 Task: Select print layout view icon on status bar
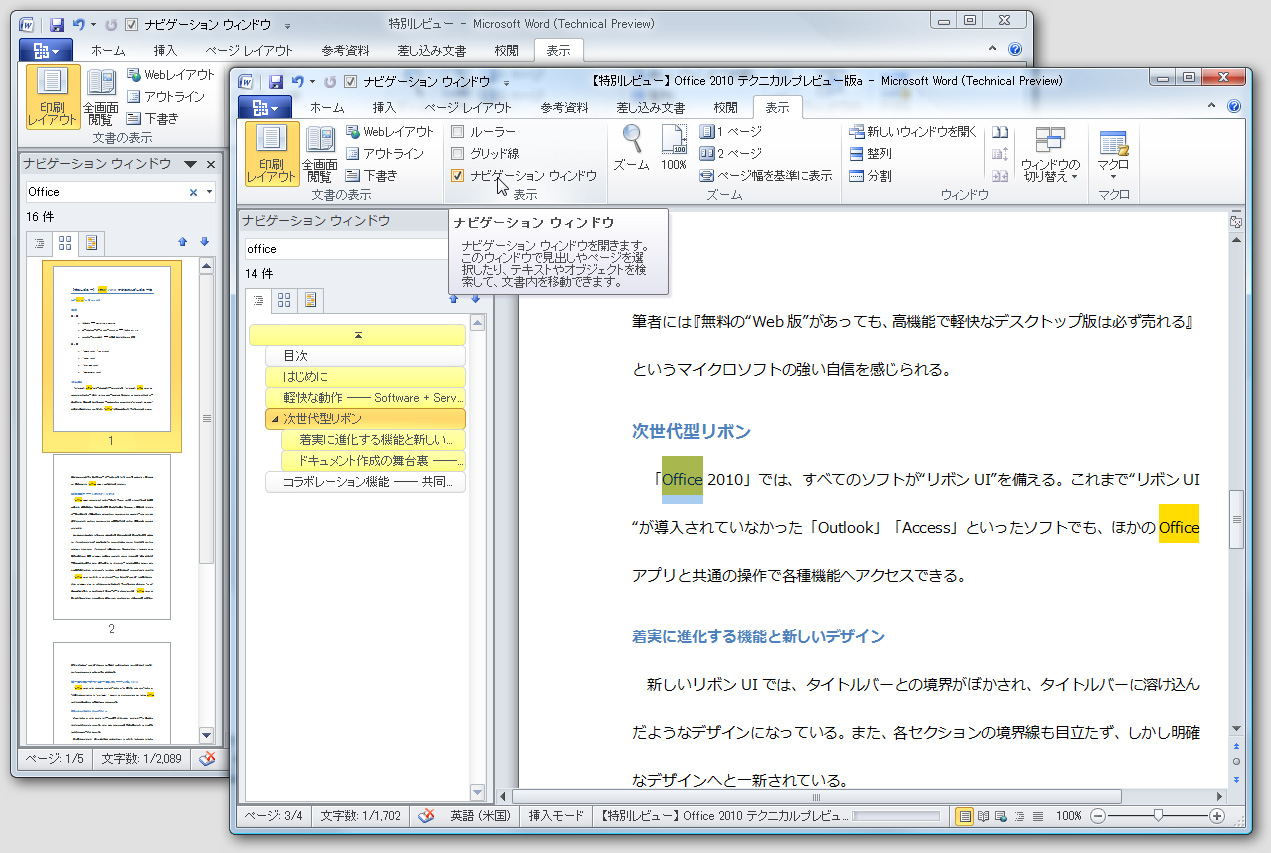pyautogui.click(x=965, y=816)
